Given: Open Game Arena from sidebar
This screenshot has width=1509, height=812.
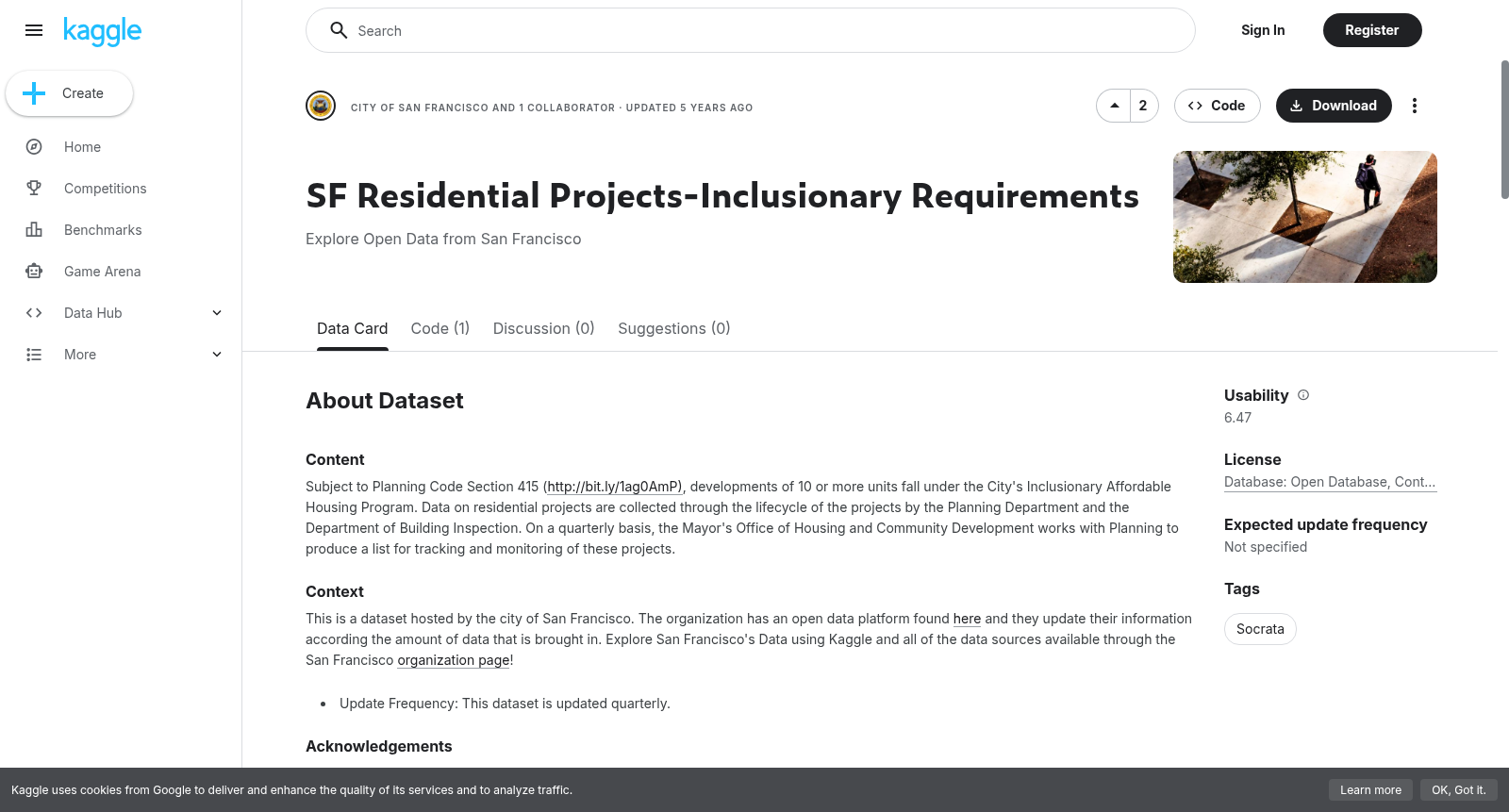Looking at the screenshot, I should (102, 272).
